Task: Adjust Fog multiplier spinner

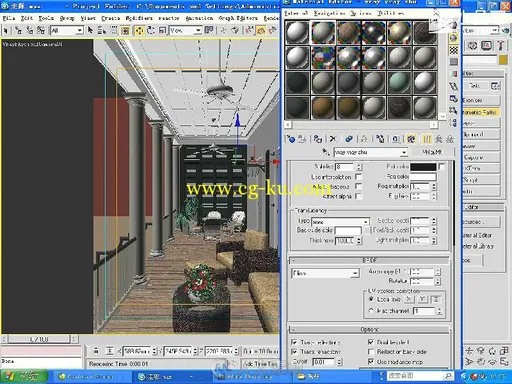Action: point(434,186)
